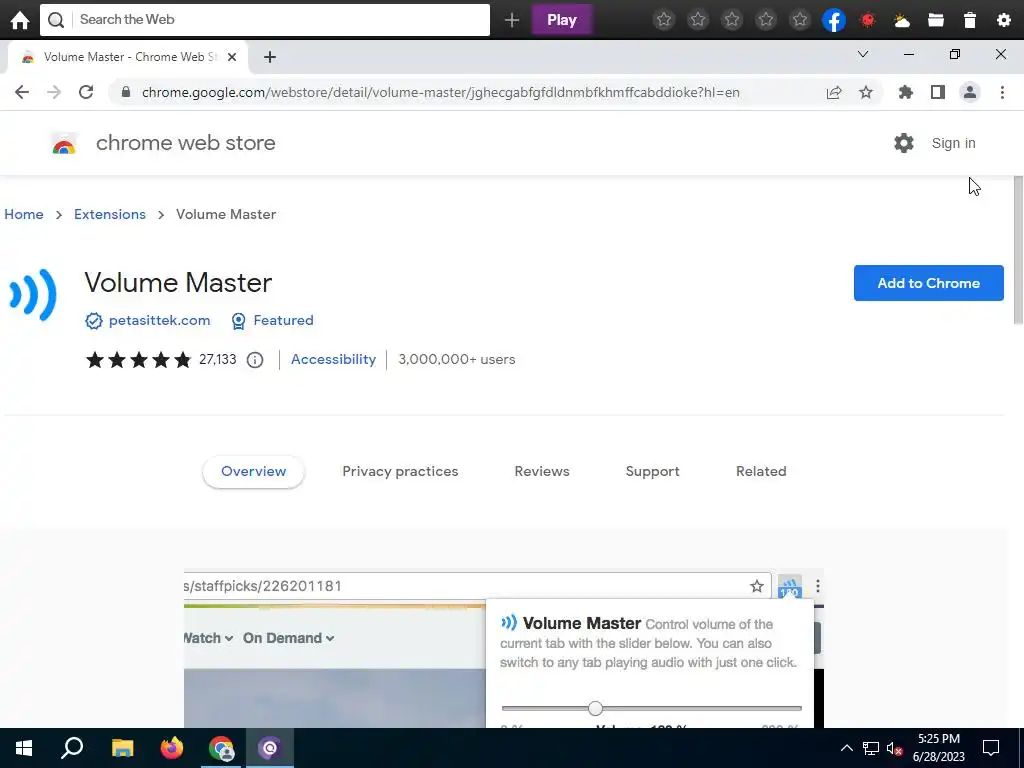Open the weather cloud icon
Image resolution: width=1024 pixels, height=768 pixels.
(902, 21)
